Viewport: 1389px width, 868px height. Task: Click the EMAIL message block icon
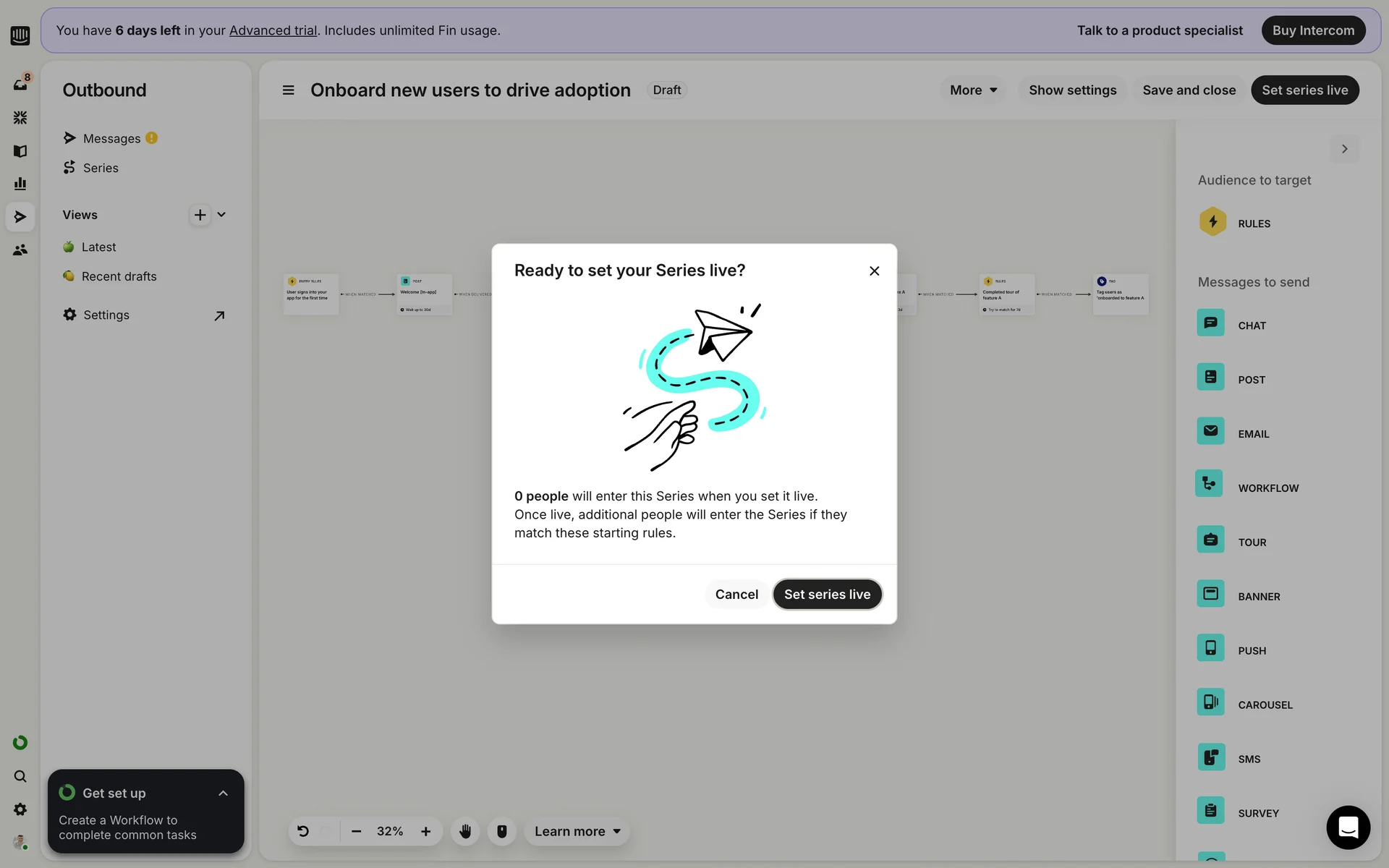click(1210, 431)
